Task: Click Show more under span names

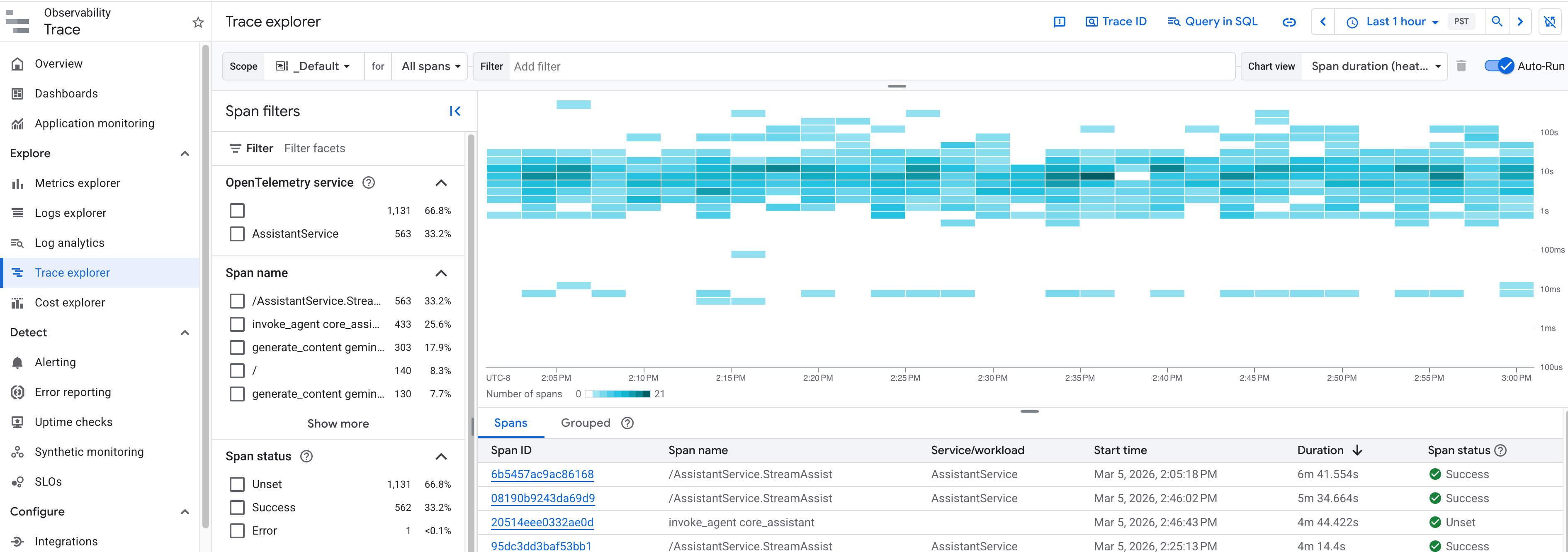Action: coord(338,423)
